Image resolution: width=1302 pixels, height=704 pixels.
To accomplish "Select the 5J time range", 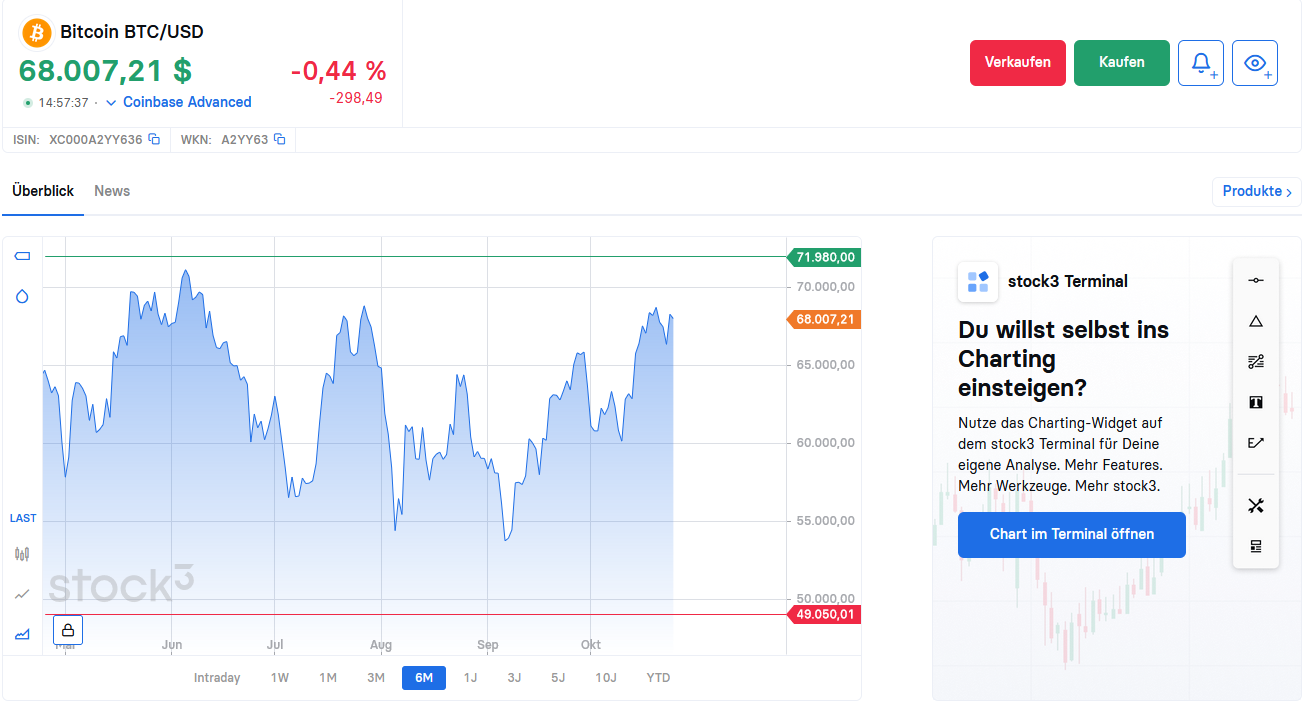I will tap(558, 678).
